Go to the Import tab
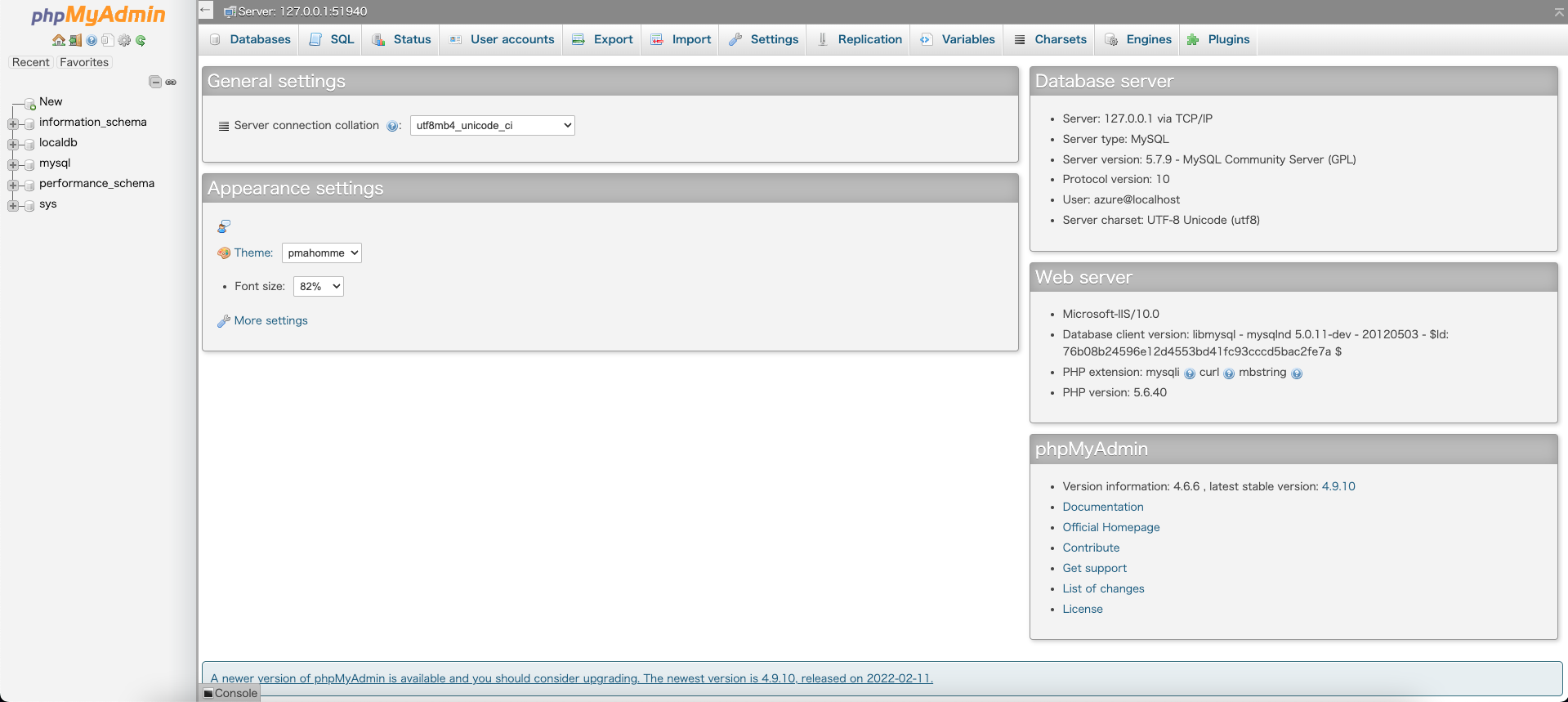Image resolution: width=1568 pixels, height=702 pixels. click(x=681, y=39)
